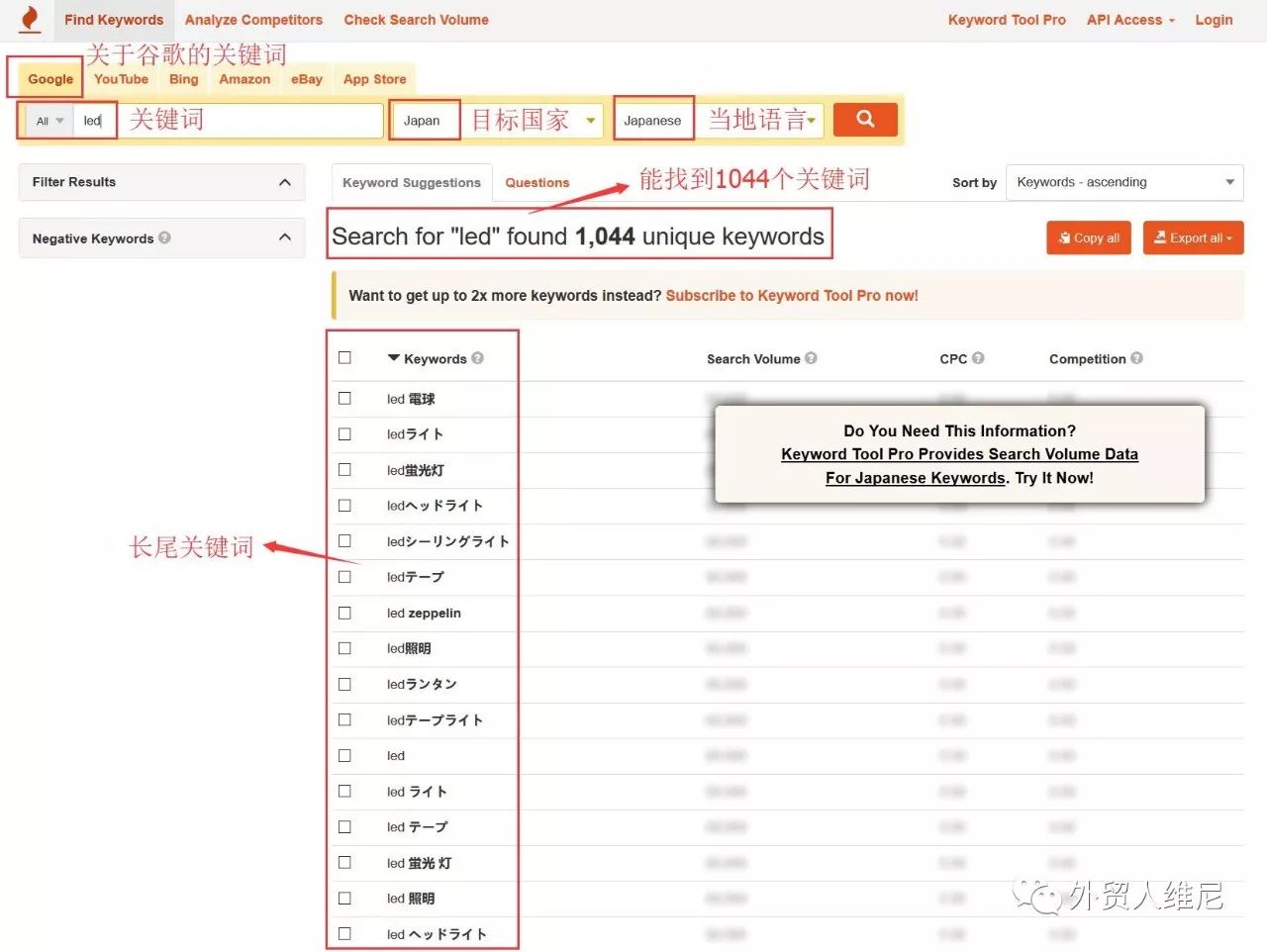This screenshot has height=952, width=1267.
Task: Click the Keyword Tool flame logo
Action: click(29, 19)
